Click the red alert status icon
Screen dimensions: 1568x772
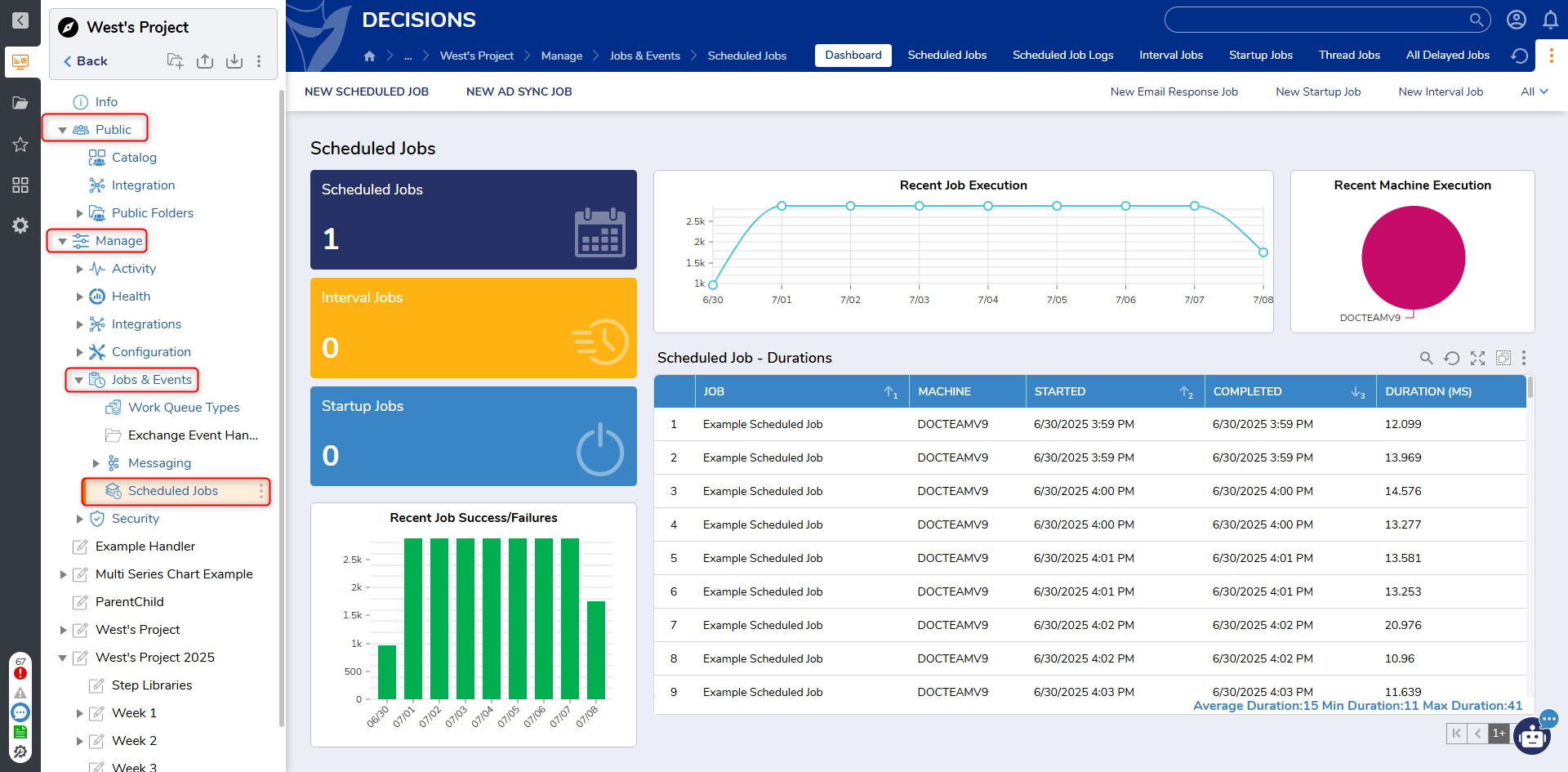20,673
